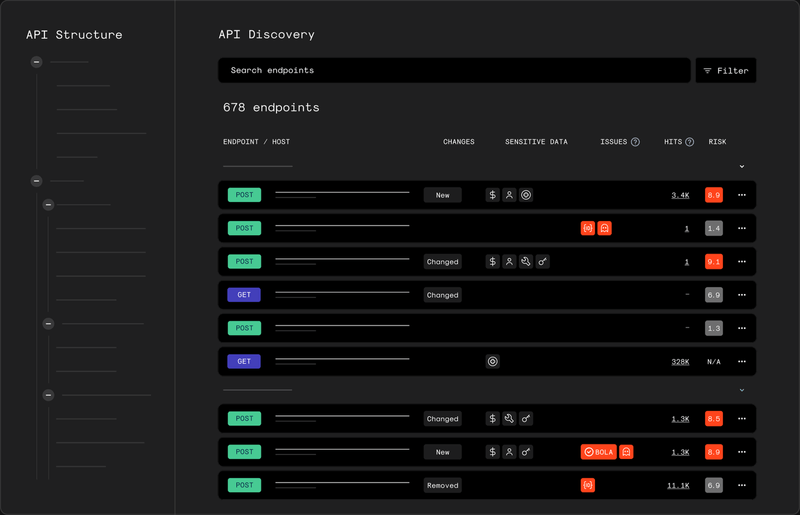
Task: Click the BOLA issue badge
Action: 598,452
